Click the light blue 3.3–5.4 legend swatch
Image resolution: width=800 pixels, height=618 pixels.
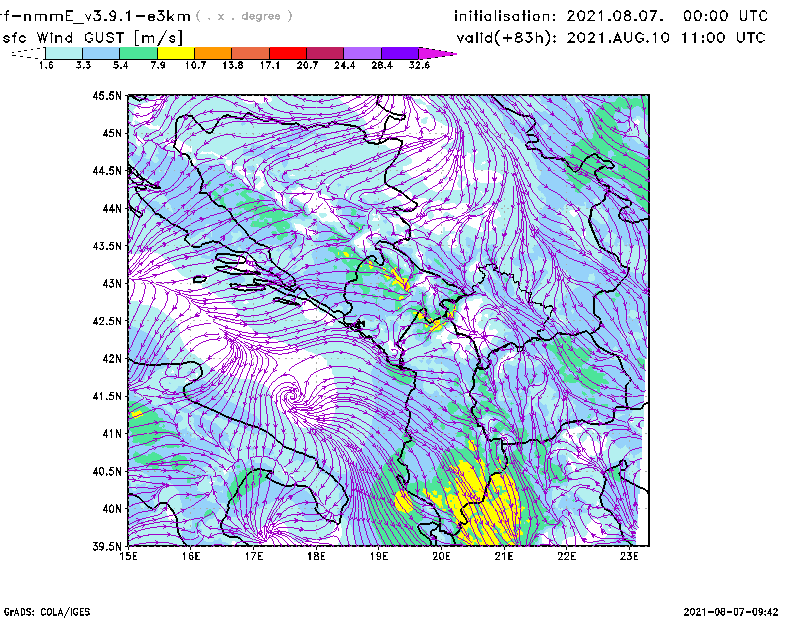coord(101,53)
